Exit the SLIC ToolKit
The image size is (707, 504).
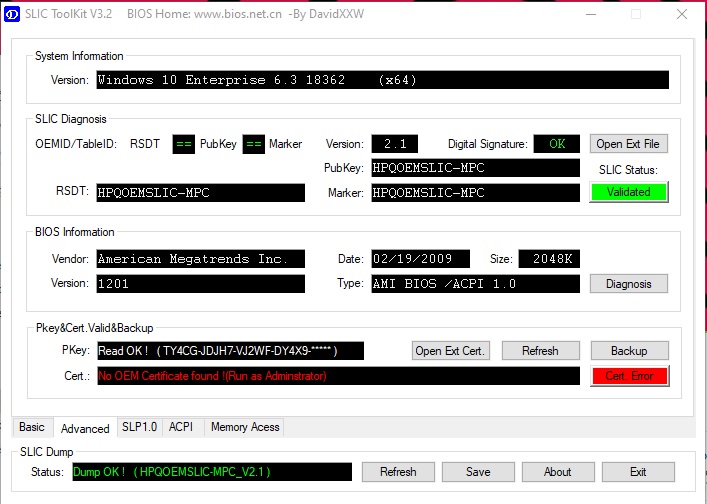click(x=638, y=472)
